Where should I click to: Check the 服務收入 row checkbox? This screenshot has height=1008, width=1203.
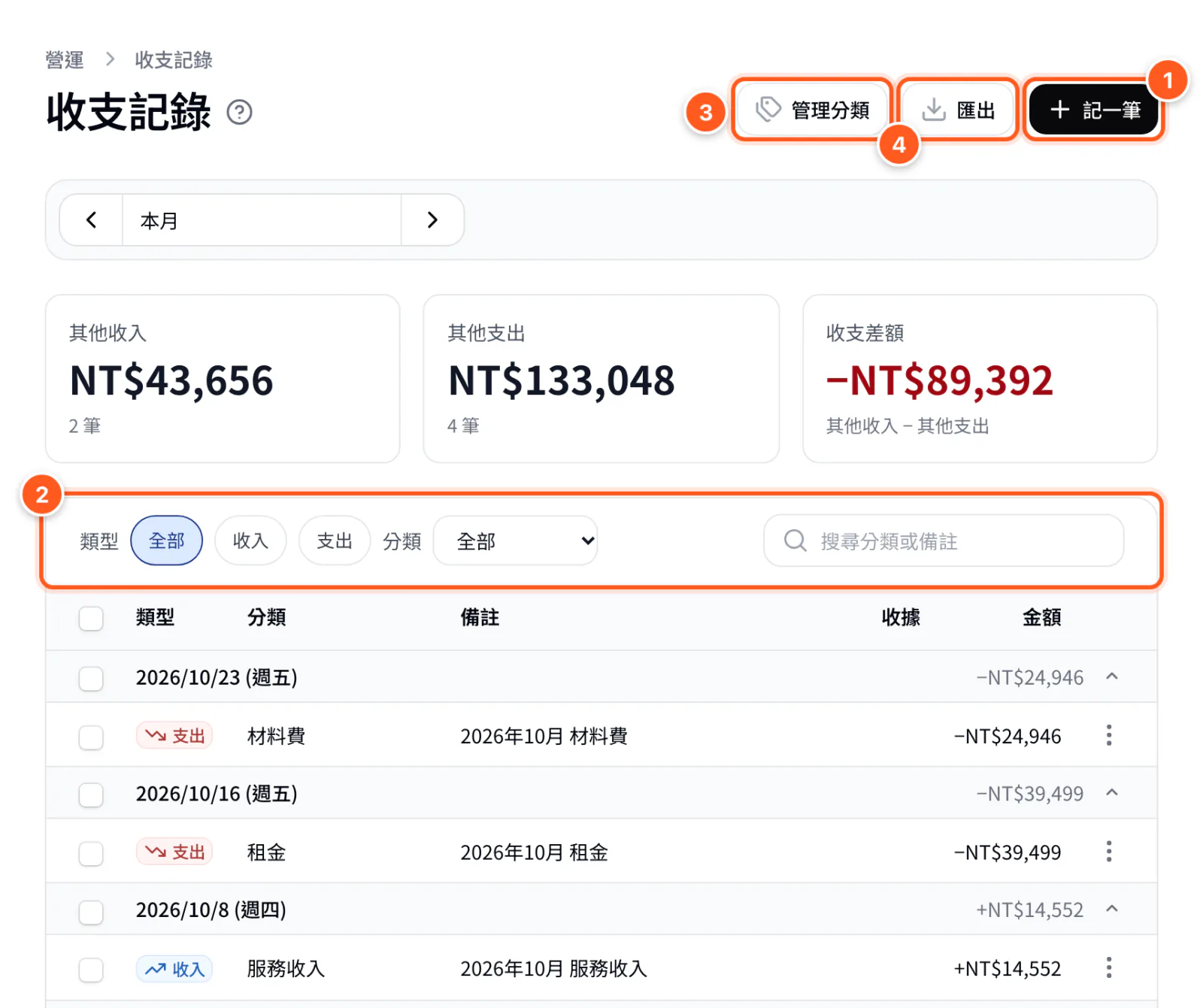click(x=91, y=970)
